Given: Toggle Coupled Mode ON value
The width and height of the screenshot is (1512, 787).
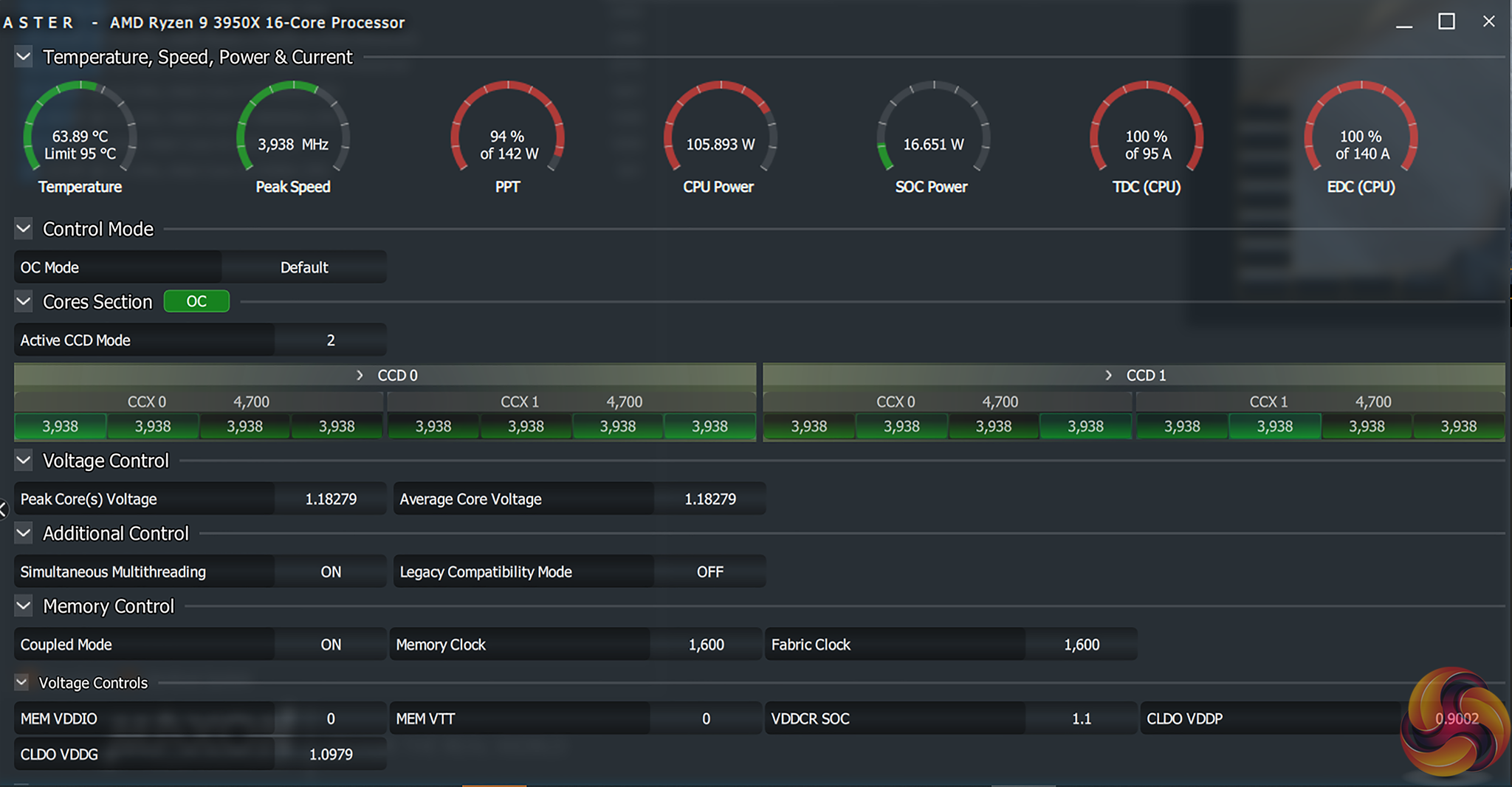Looking at the screenshot, I should click(x=331, y=645).
